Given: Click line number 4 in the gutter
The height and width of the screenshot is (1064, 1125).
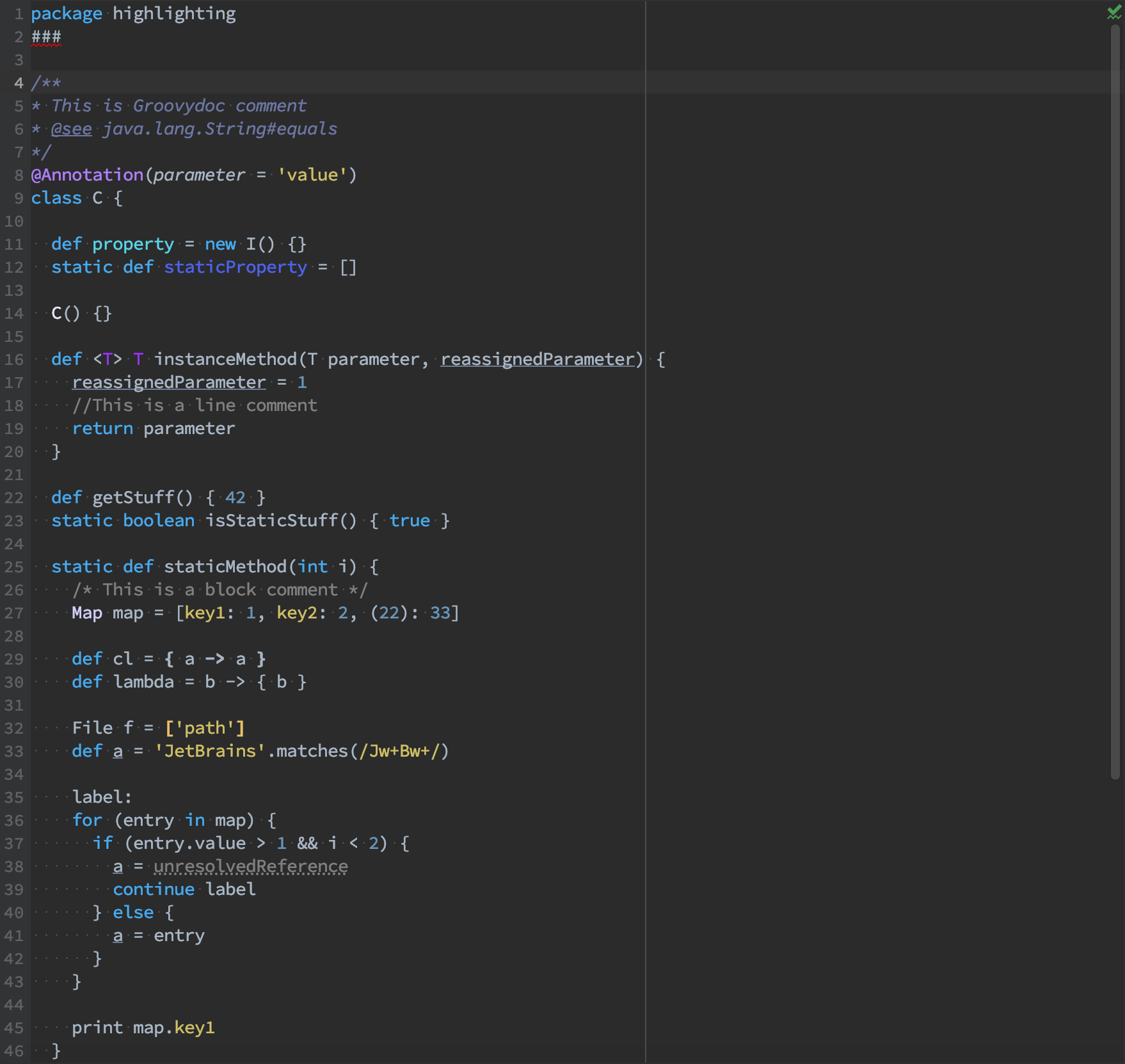Looking at the screenshot, I should pyautogui.click(x=19, y=83).
